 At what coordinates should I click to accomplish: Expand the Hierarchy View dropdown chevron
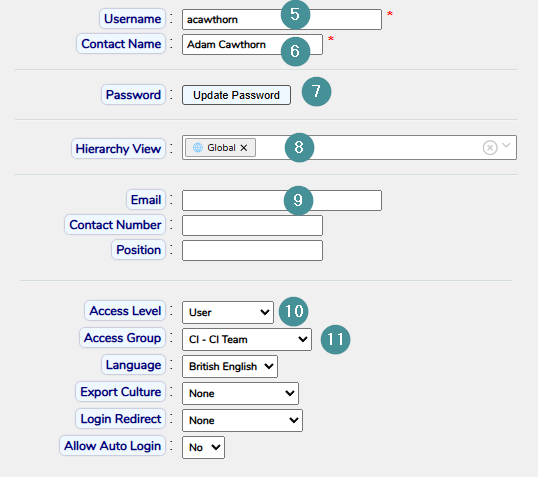pos(506,146)
